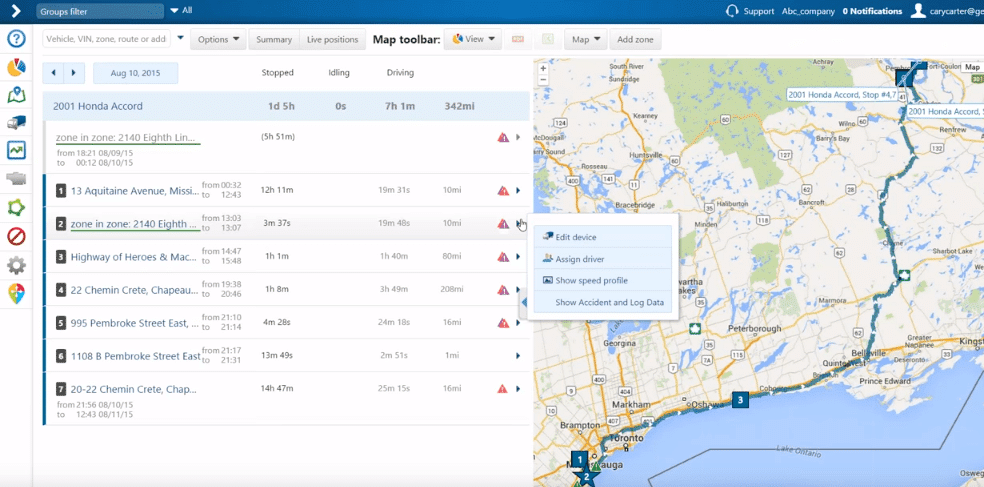Expand arrow for 995 Pembroke Street East trip
984x487 pixels.
pyautogui.click(x=518, y=323)
